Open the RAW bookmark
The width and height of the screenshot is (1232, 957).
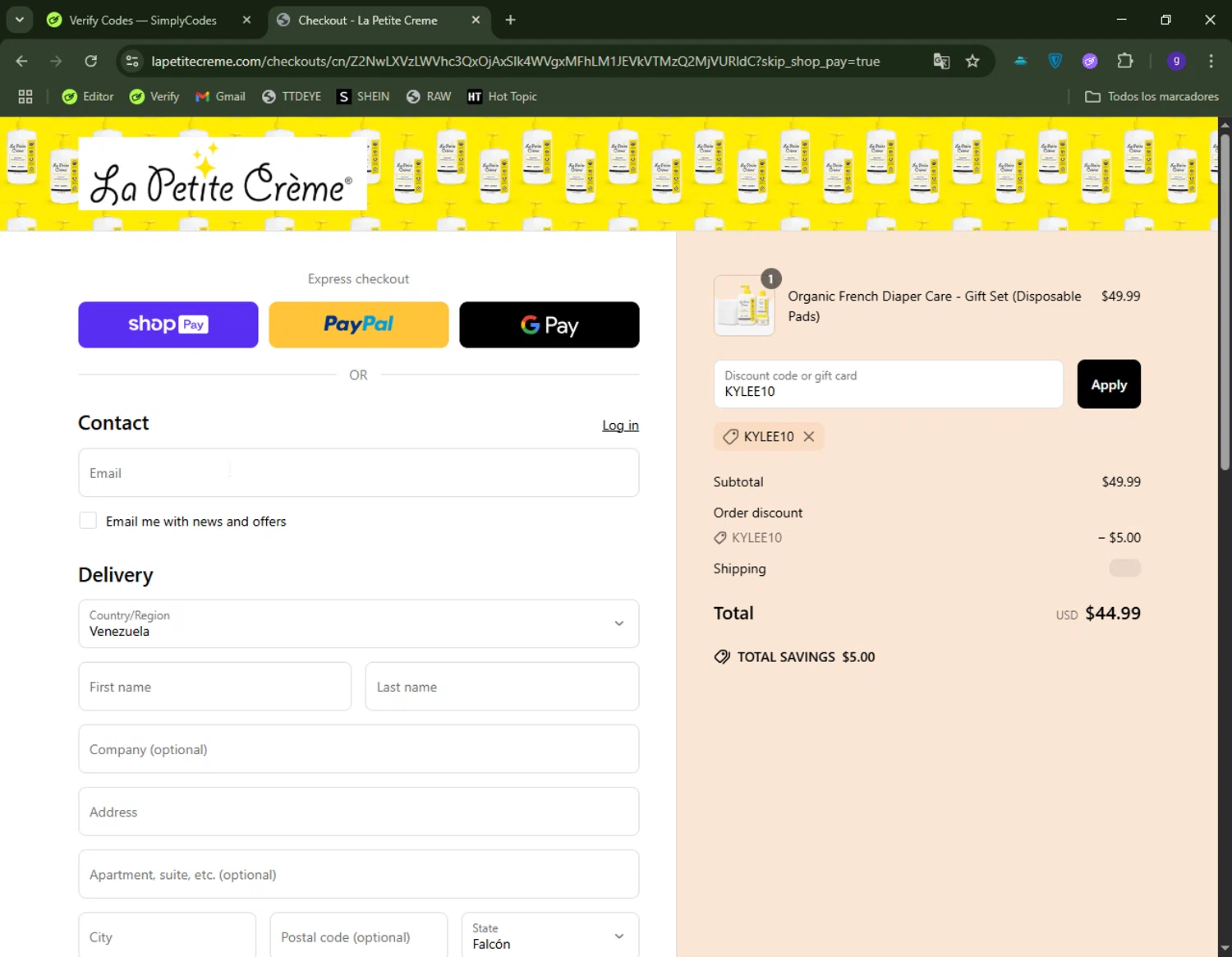[x=429, y=97]
